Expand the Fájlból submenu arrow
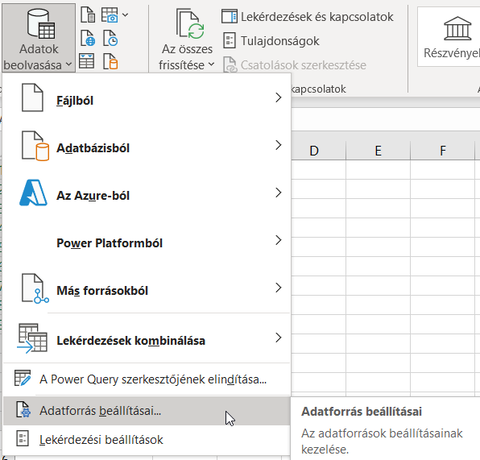This screenshot has height=460, width=480. (279, 98)
